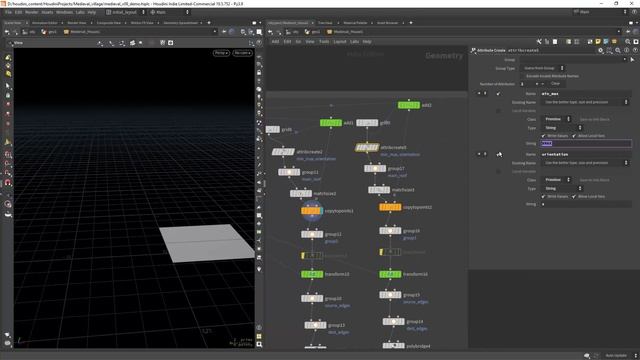Open Type dropdown for atx_max attribute
This screenshot has height=360, width=640.
[x=562, y=128]
